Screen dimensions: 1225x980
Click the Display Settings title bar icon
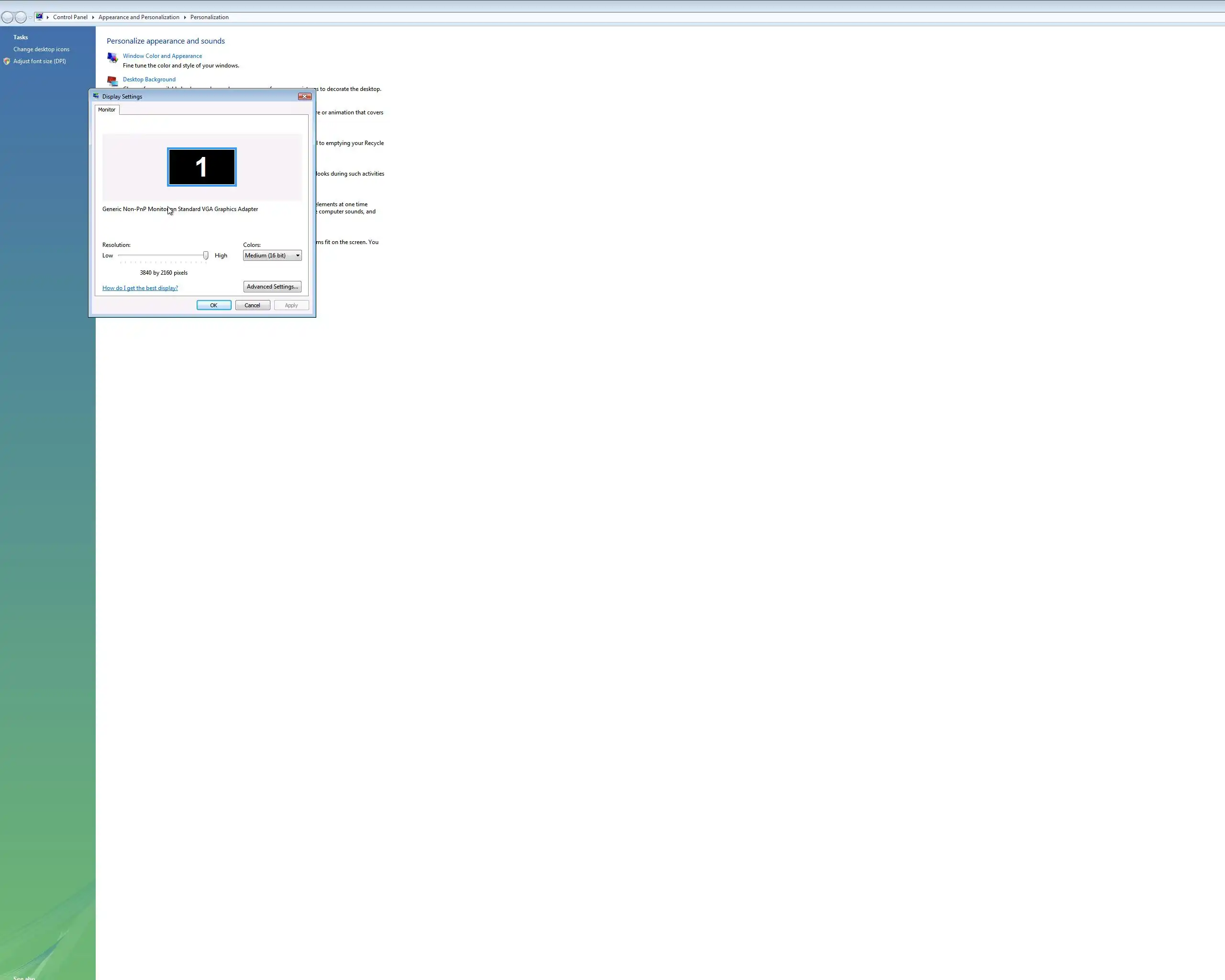pyautogui.click(x=96, y=97)
